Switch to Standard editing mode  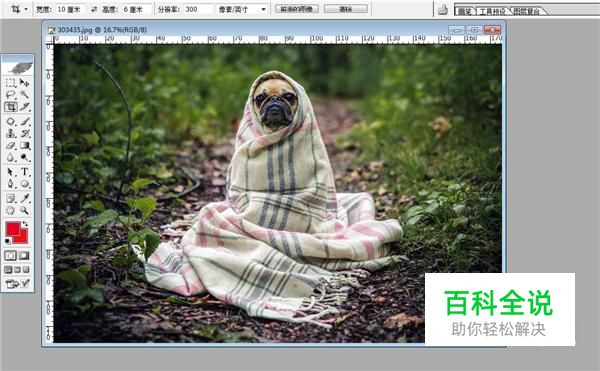pyautogui.click(x=11, y=255)
